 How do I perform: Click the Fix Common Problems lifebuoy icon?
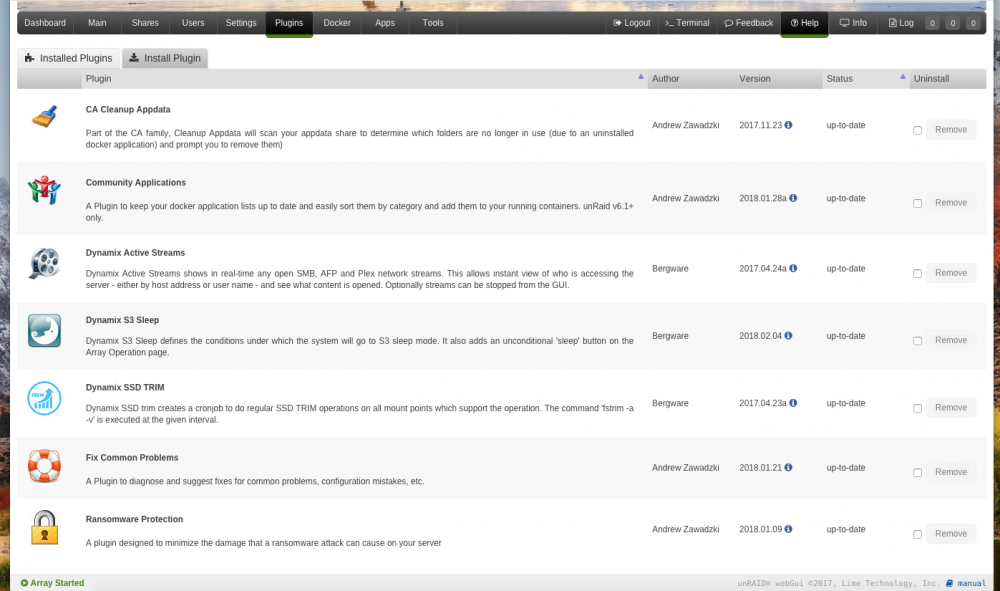click(x=44, y=465)
